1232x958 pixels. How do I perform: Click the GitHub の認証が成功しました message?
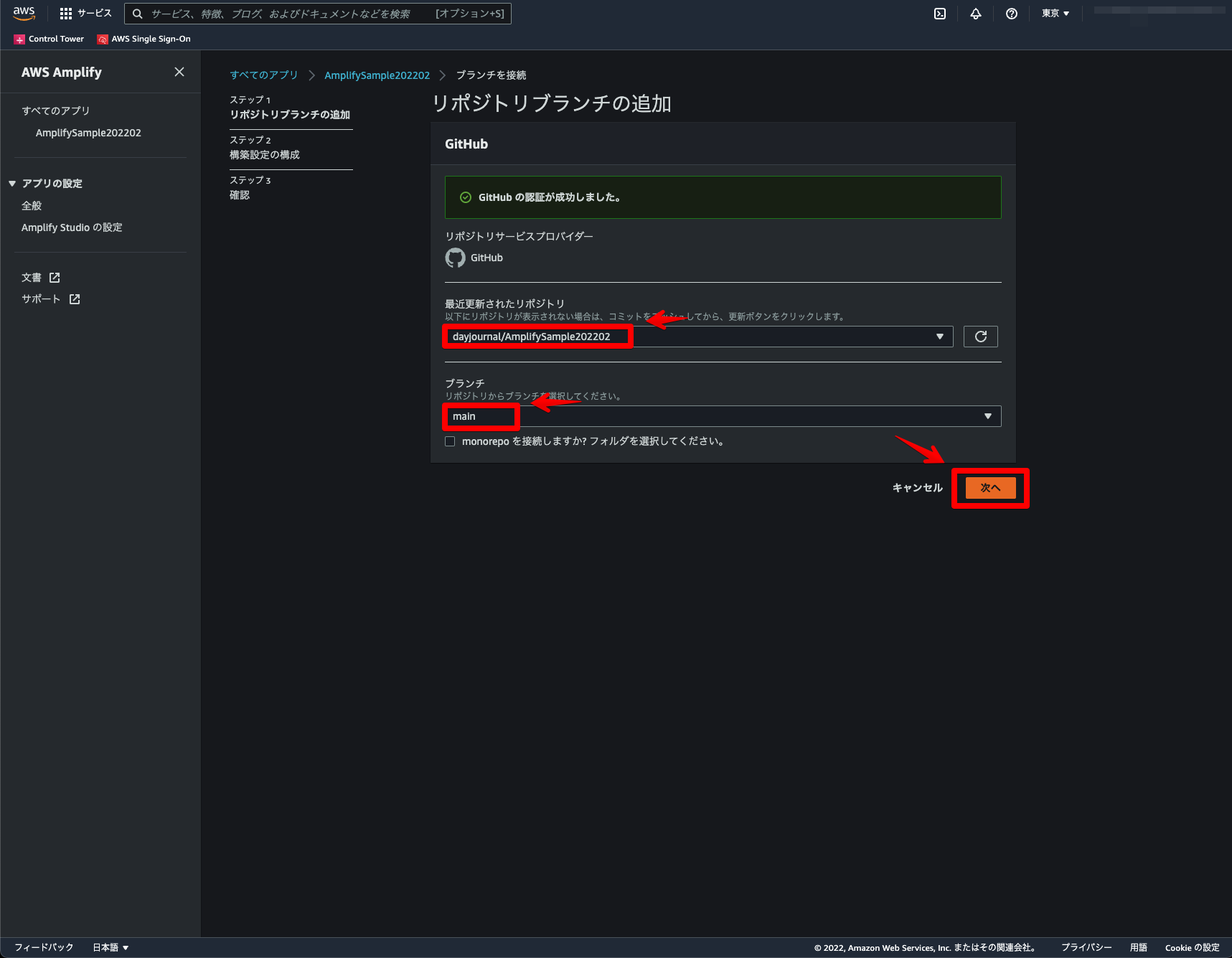coord(550,197)
